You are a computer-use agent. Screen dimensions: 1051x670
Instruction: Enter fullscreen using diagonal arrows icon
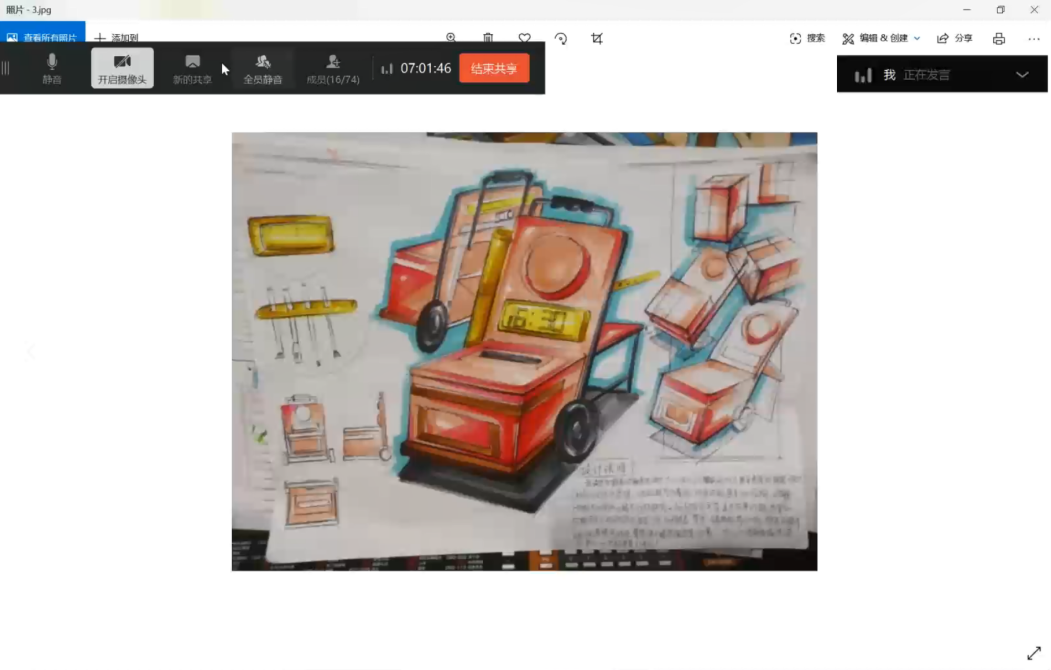1033,653
